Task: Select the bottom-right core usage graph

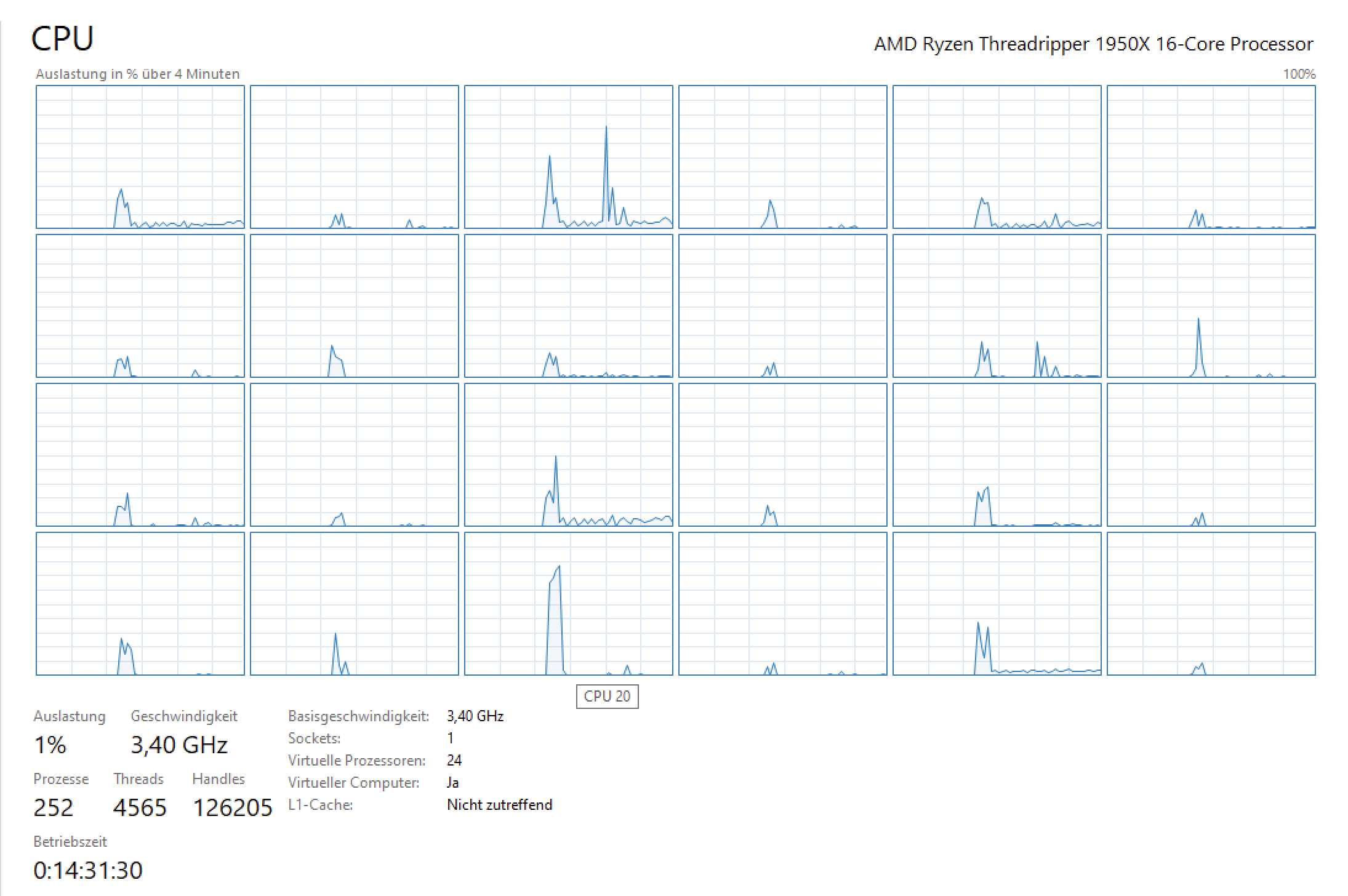Action: click(x=1211, y=604)
